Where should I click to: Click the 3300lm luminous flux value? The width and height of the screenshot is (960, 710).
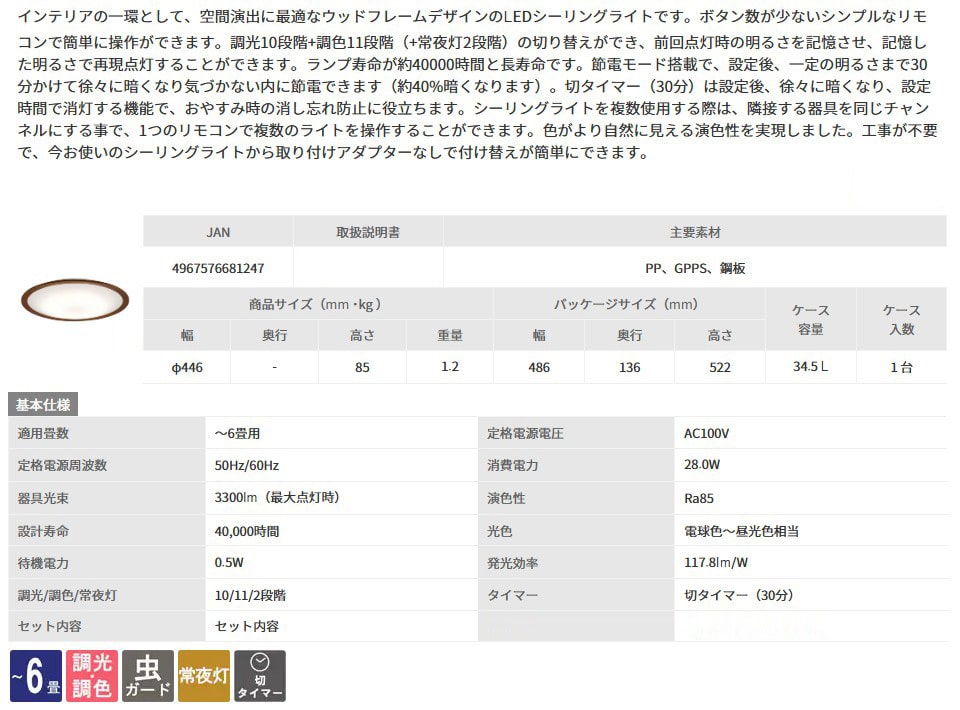tap(270, 498)
